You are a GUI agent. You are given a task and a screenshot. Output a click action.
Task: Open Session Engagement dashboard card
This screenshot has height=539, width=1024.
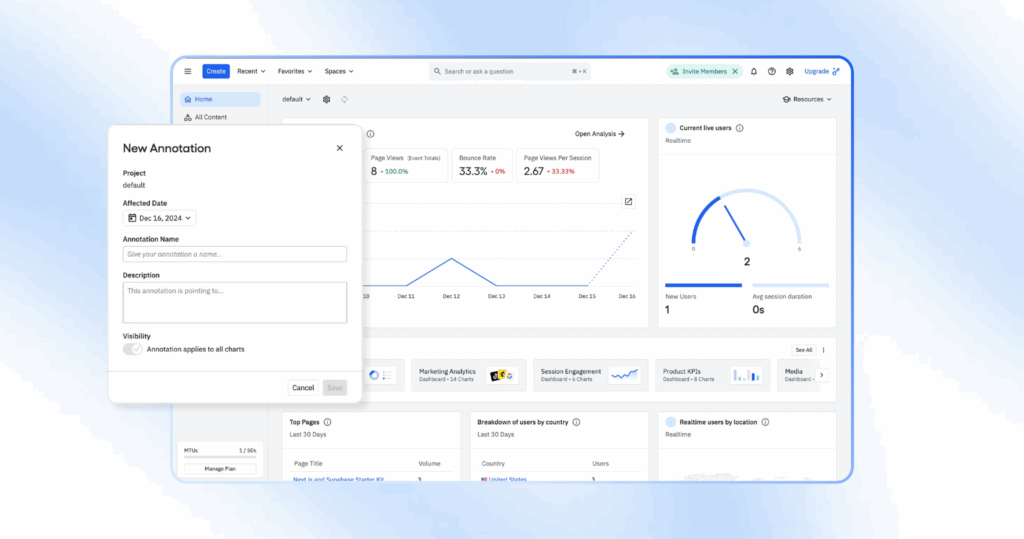pyautogui.click(x=590, y=375)
